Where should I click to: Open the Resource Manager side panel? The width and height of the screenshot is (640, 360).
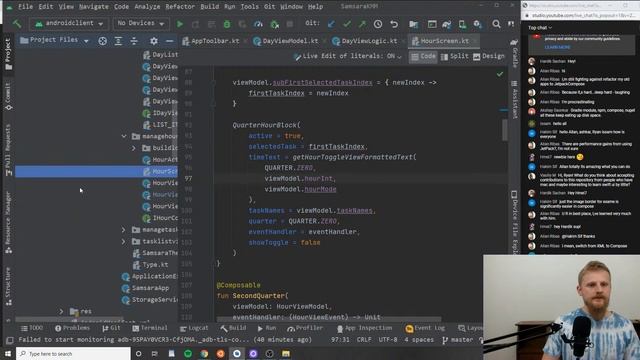[x=8, y=223]
